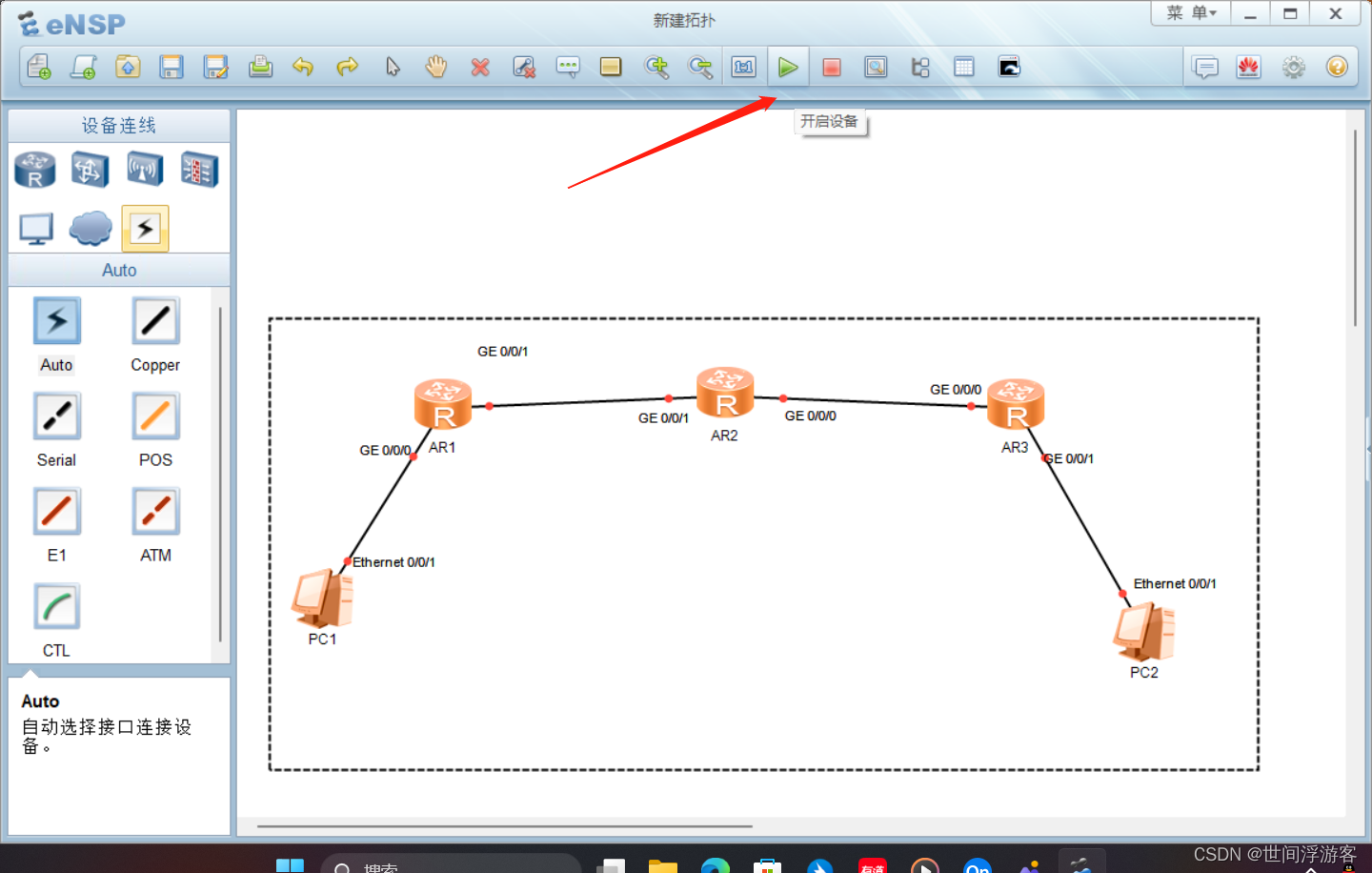Screen dimensions: 1372x873
Task: Select the yellow rectangle palette tool
Action: [x=611, y=67]
